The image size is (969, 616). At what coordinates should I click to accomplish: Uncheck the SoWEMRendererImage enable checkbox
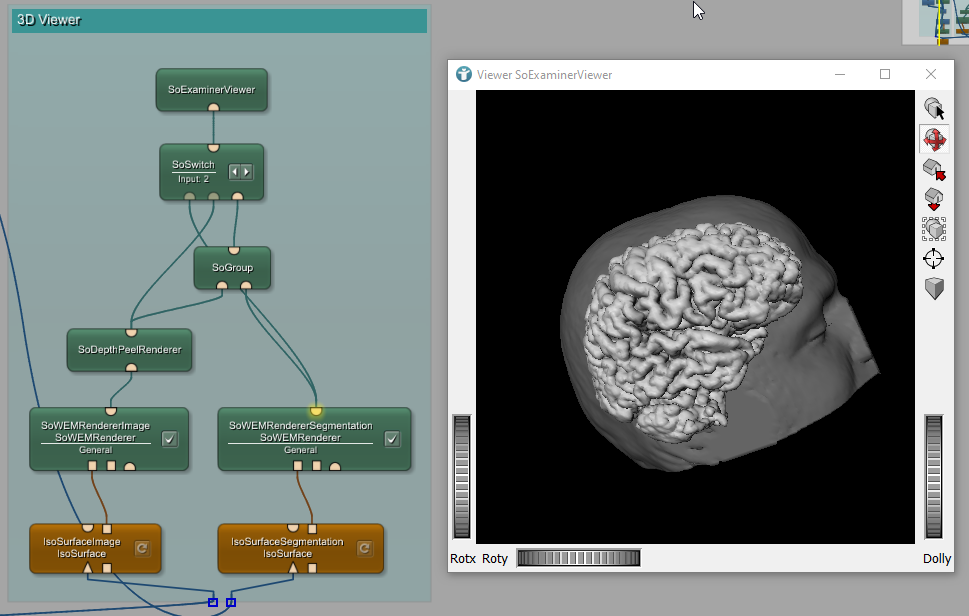tap(170, 439)
